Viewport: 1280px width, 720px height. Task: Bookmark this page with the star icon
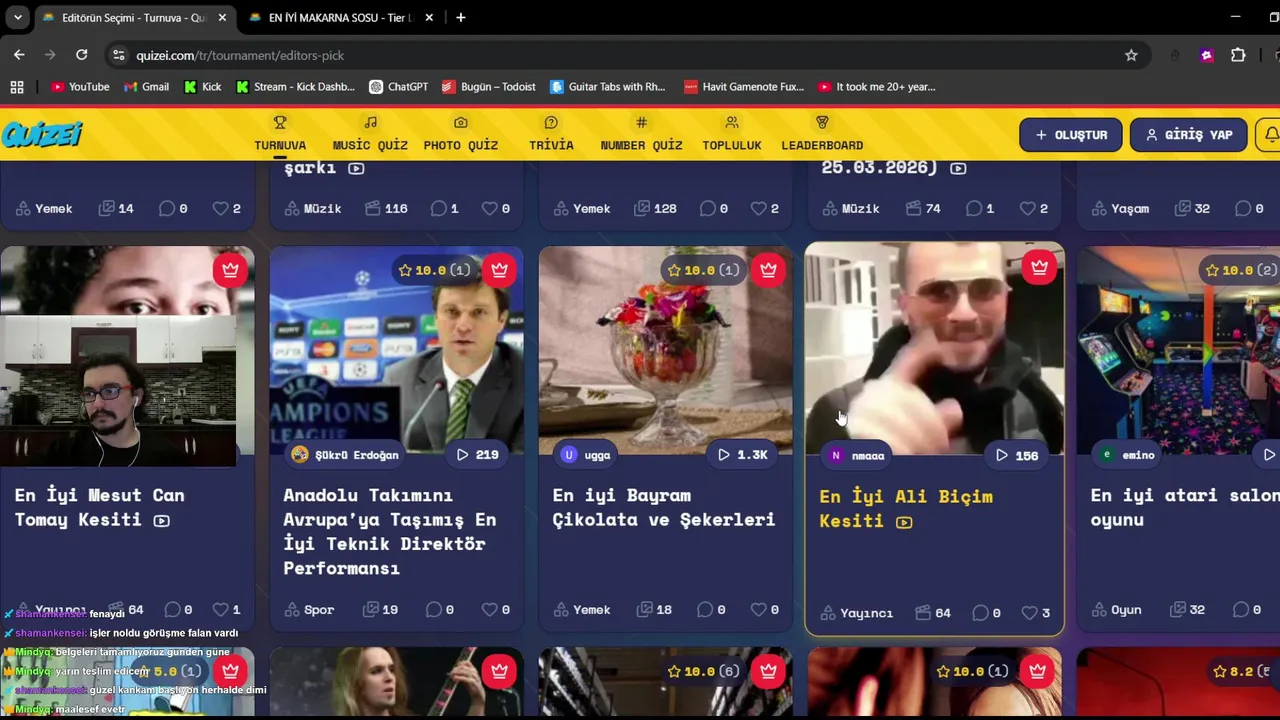tap(1131, 55)
